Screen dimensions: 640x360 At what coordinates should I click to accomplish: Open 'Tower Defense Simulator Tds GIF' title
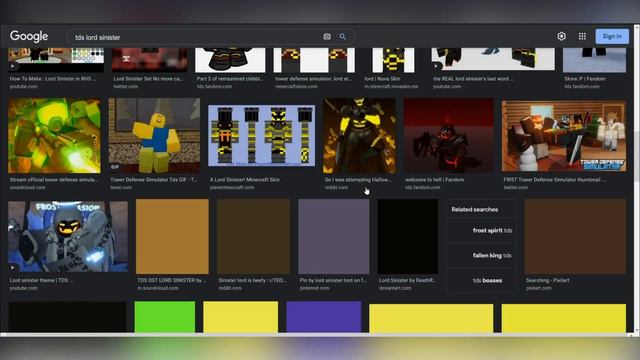click(x=153, y=180)
